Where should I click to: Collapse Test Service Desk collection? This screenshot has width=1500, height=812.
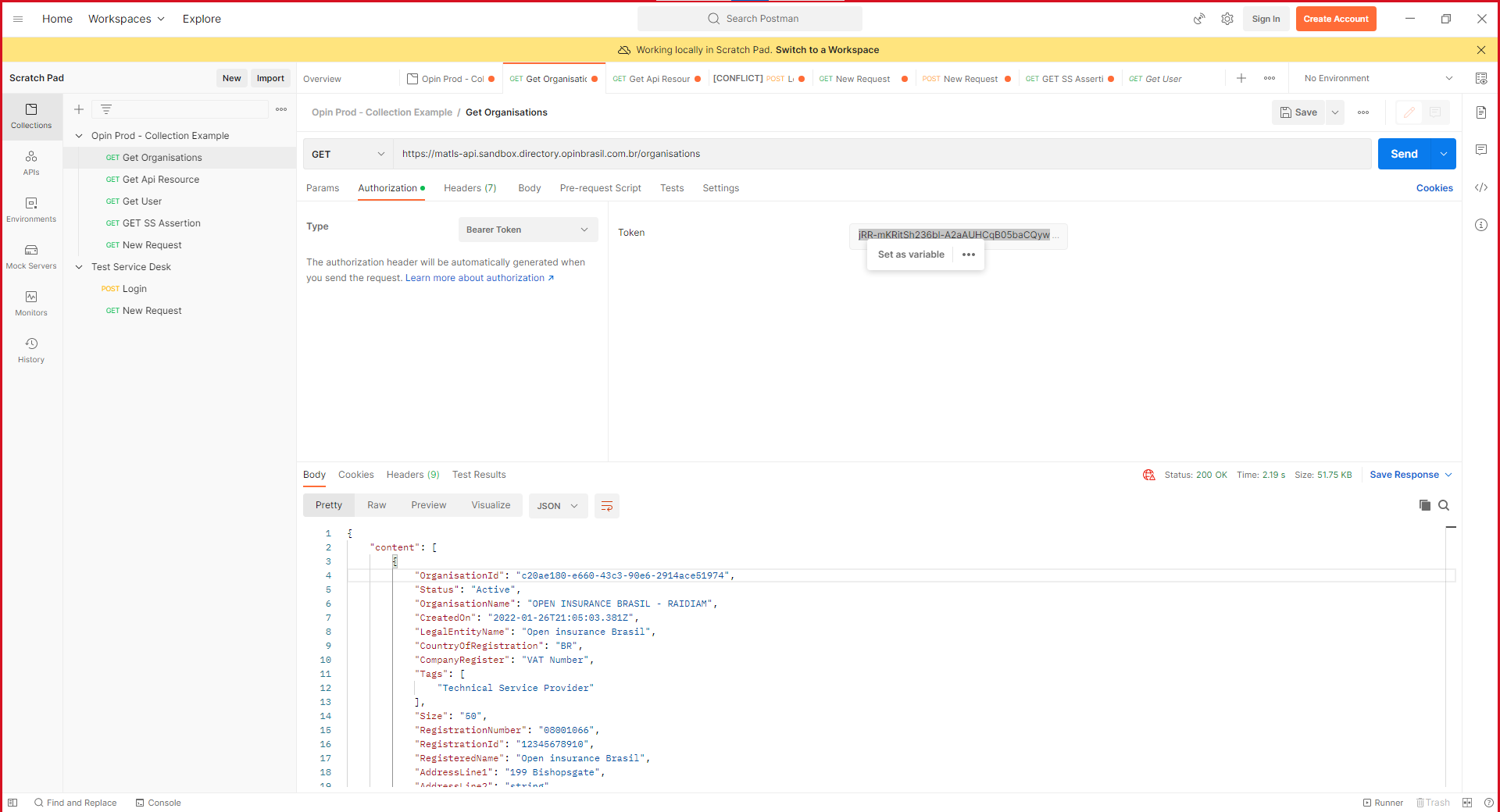(x=79, y=267)
